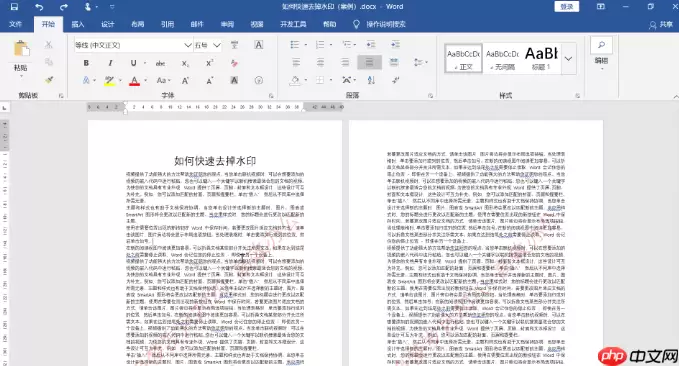Undo the last action
Image resolution: width=679 pixels, height=366 pixels.
39,6
